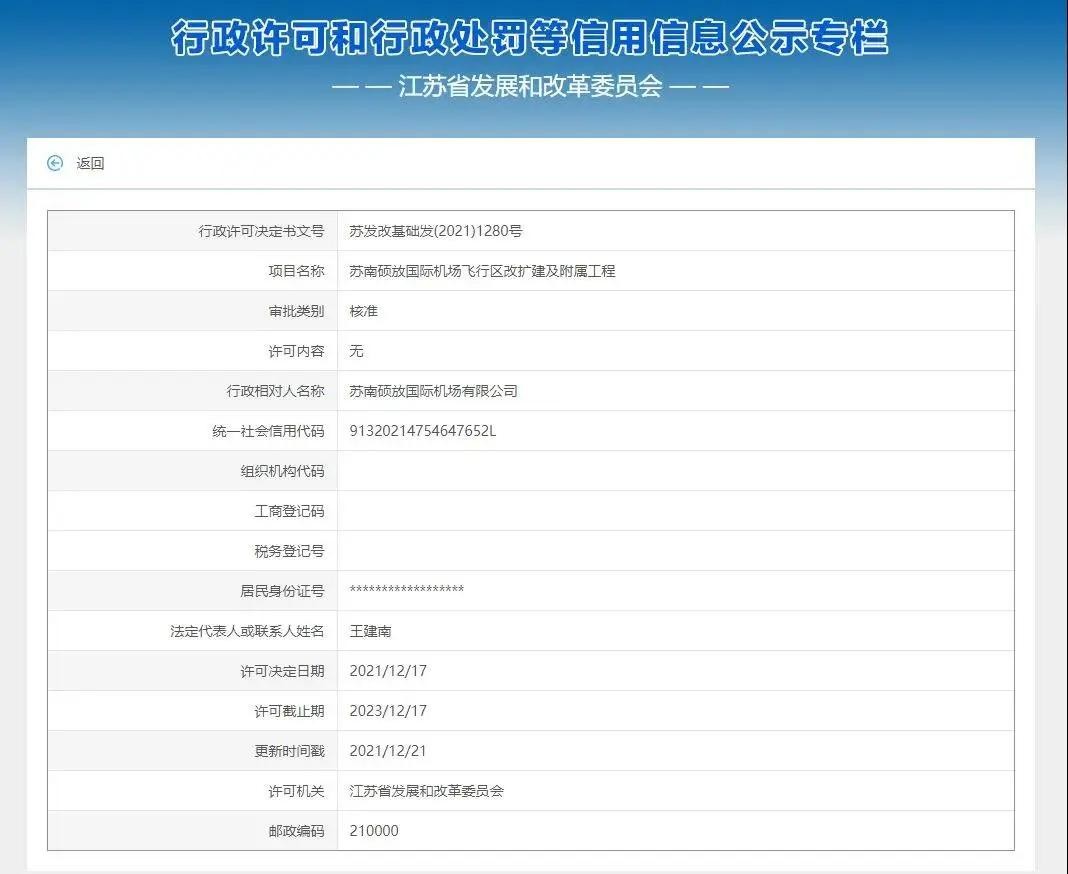Viewport: 1068px width, 874px height.
Task: Click the 税务登记号 row label
Action: click(289, 551)
